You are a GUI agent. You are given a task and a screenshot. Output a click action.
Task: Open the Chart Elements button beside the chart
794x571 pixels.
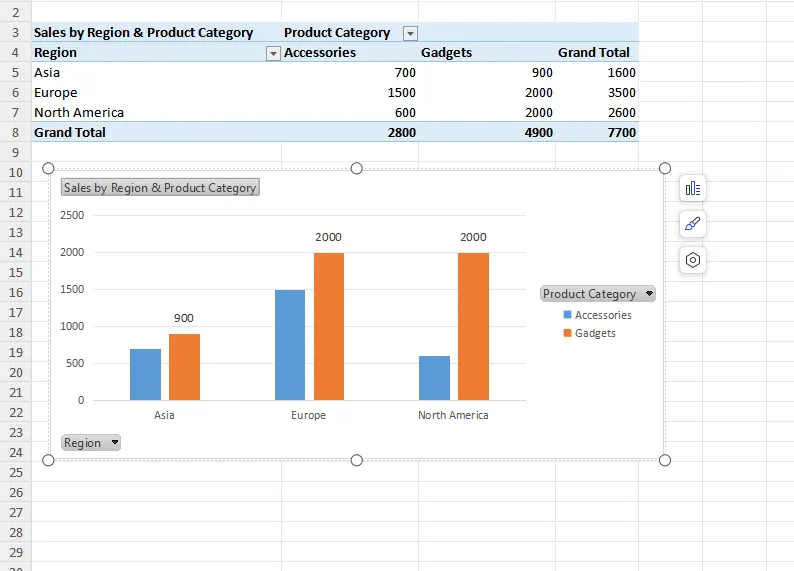tap(693, 188)
